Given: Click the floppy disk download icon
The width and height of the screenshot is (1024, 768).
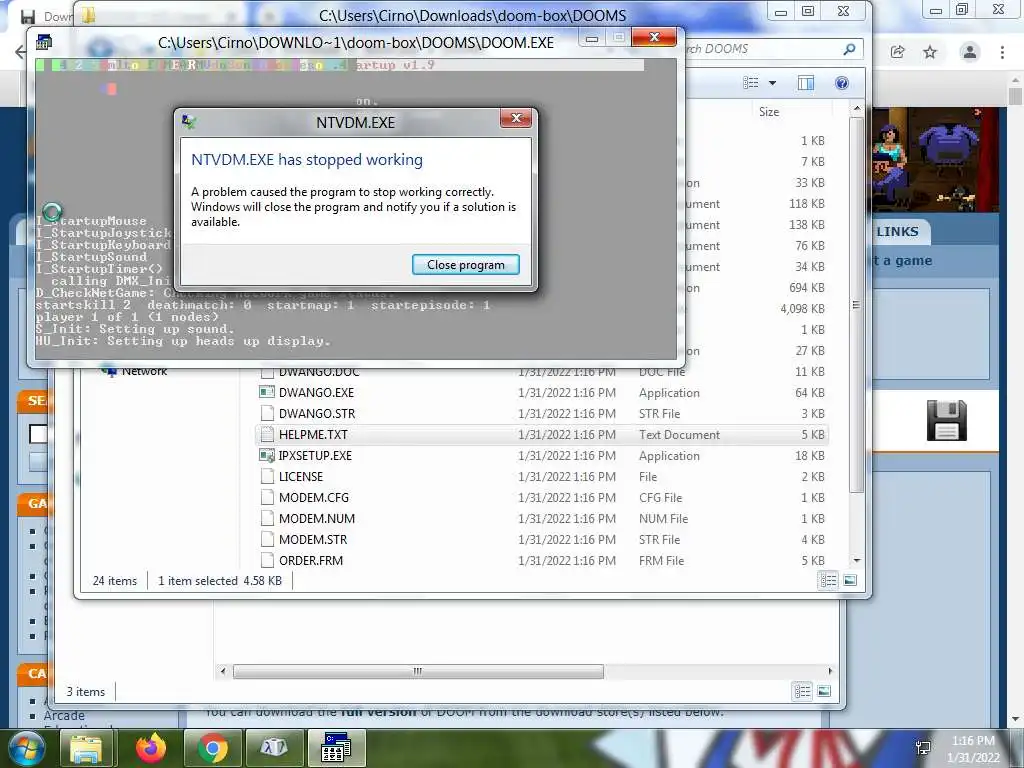Looking at the screenshot, I should pos(946,420).
